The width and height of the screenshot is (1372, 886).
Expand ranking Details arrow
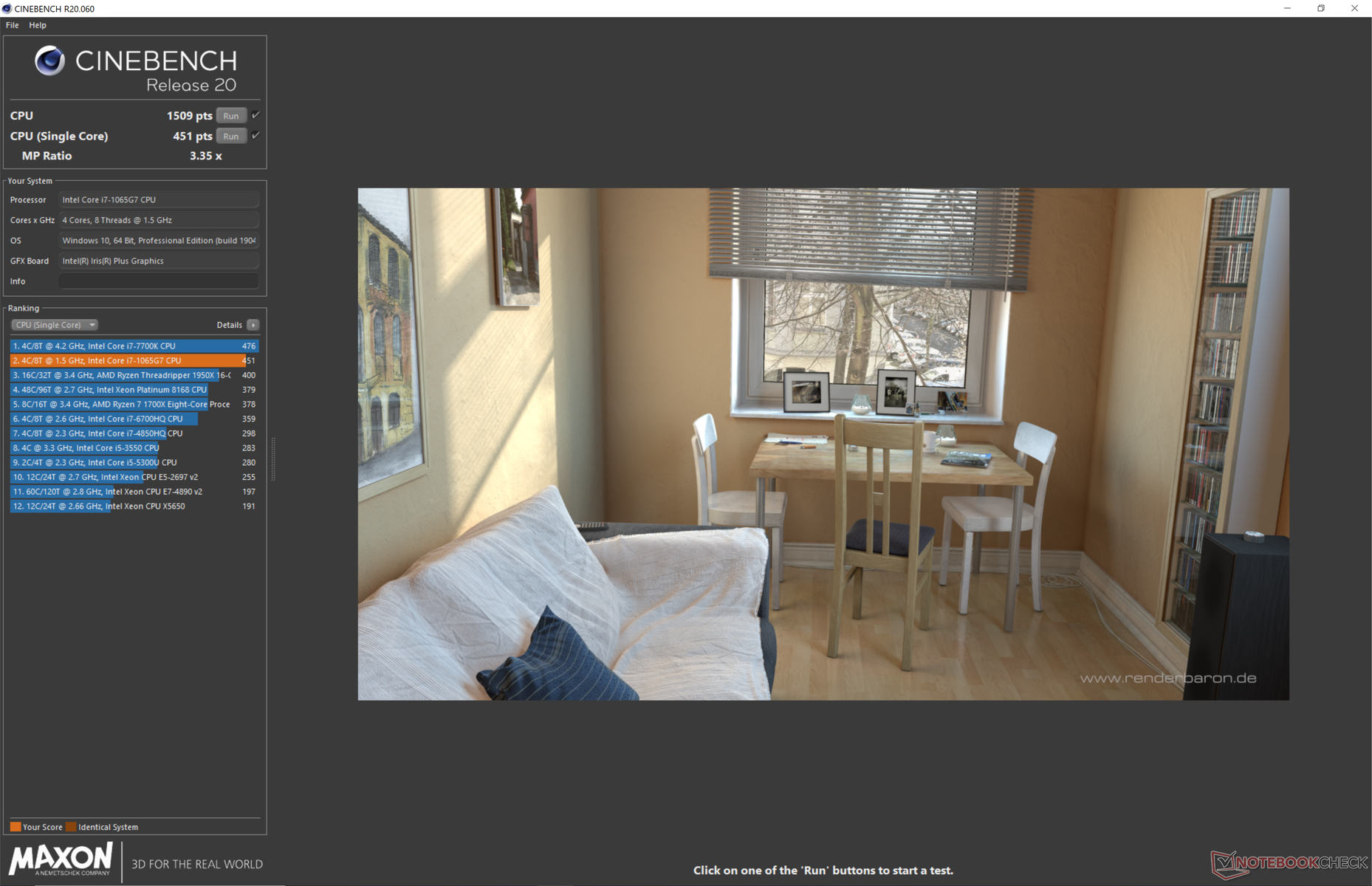pos(253,325)
